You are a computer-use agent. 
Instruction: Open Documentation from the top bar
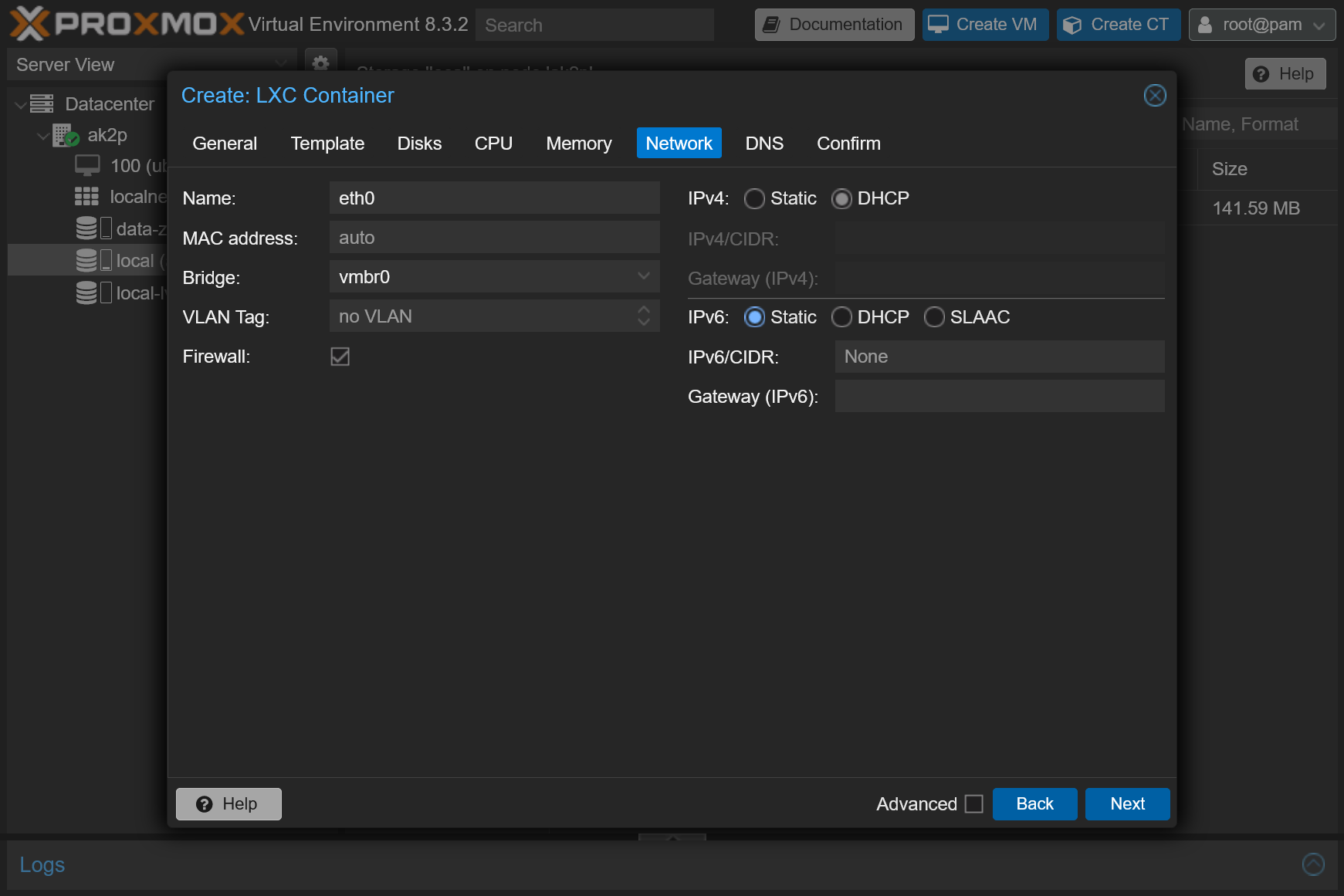click(x=834, y=25)
